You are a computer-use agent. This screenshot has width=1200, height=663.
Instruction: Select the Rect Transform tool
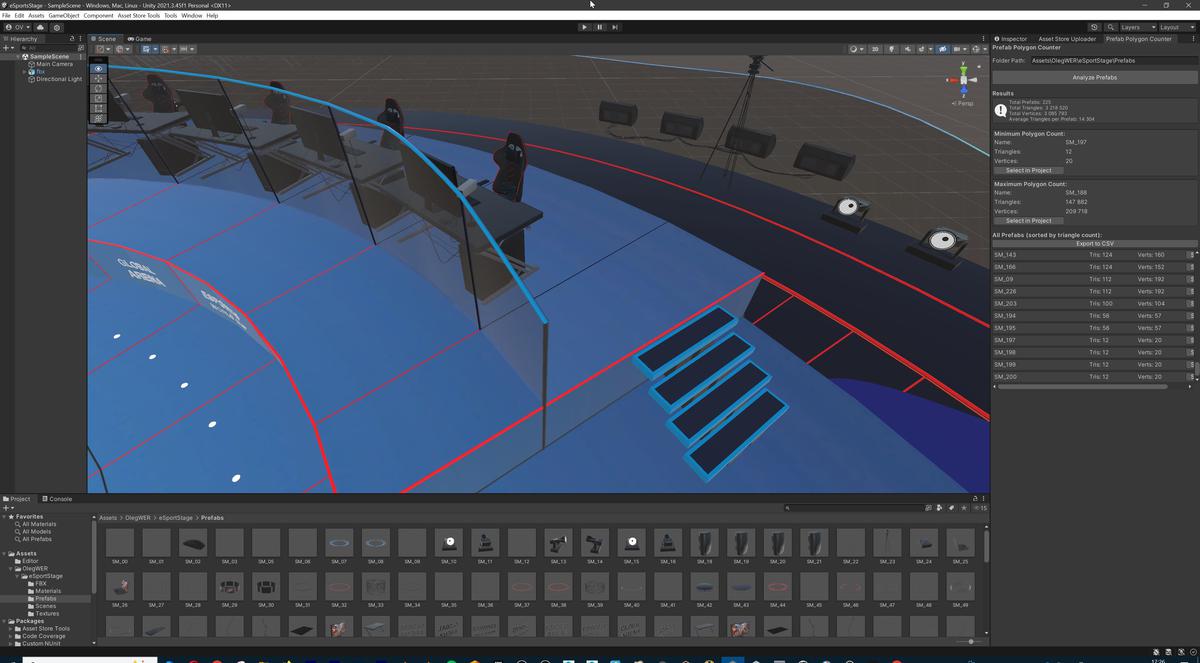(98, 108)
